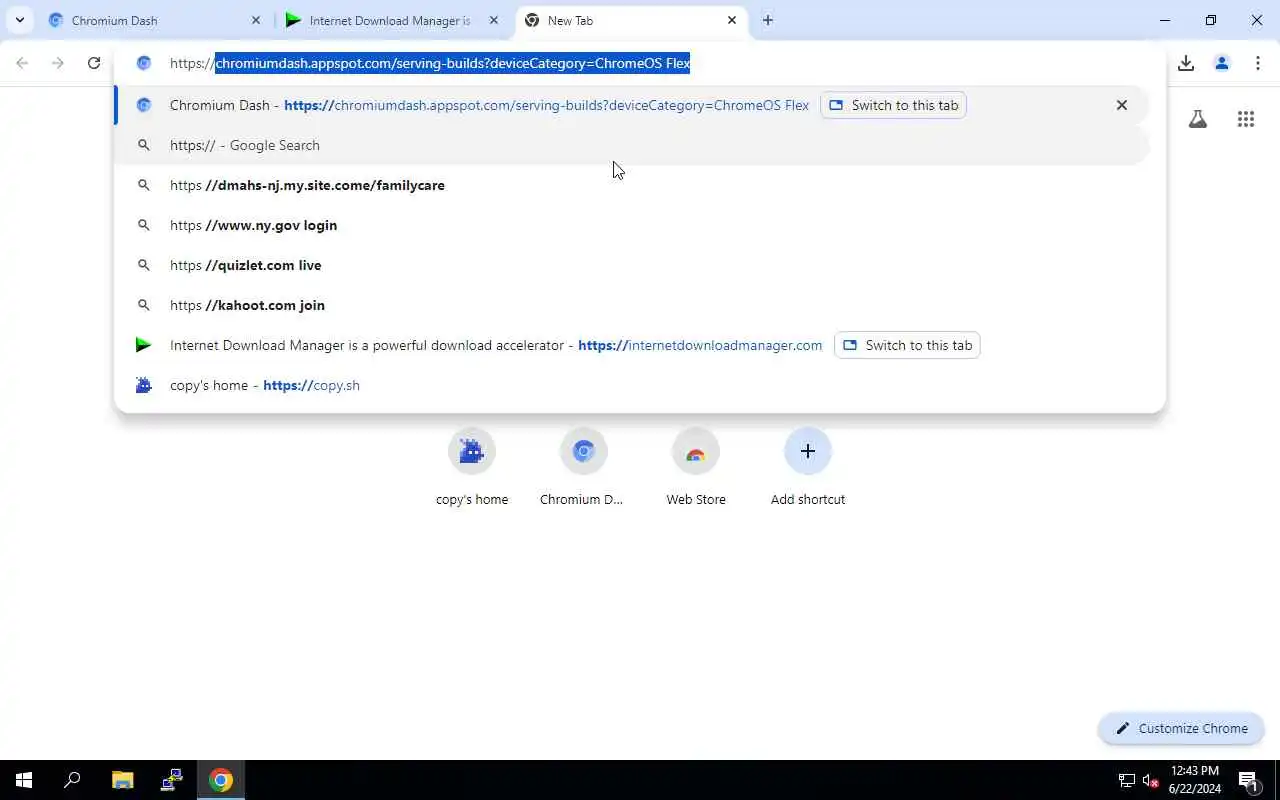Screen dimensions: 1280x800
Task: Select the Chromium Dash serving-builds suggestion
Action: [632, 105]
